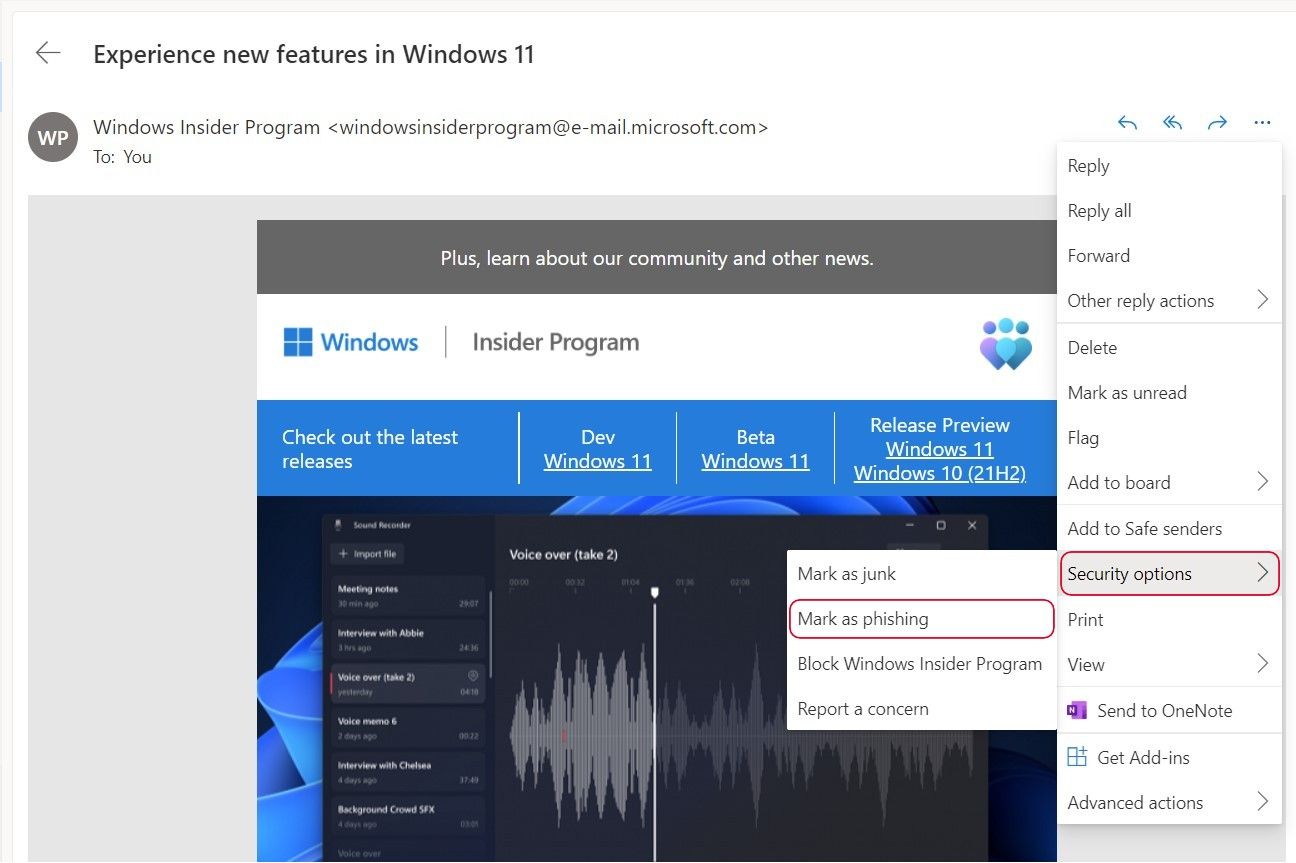Click the reply arrow icon in header
Viewport: 1296px width, 863px height.
[1127, 124]
